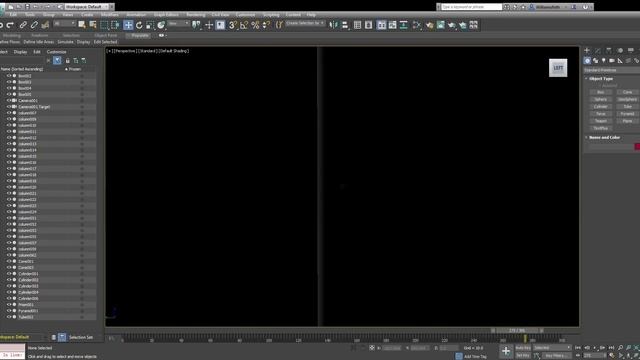
Task: Open the Modifiers menu
Action: pyautogui.click(x=109, y=15)
